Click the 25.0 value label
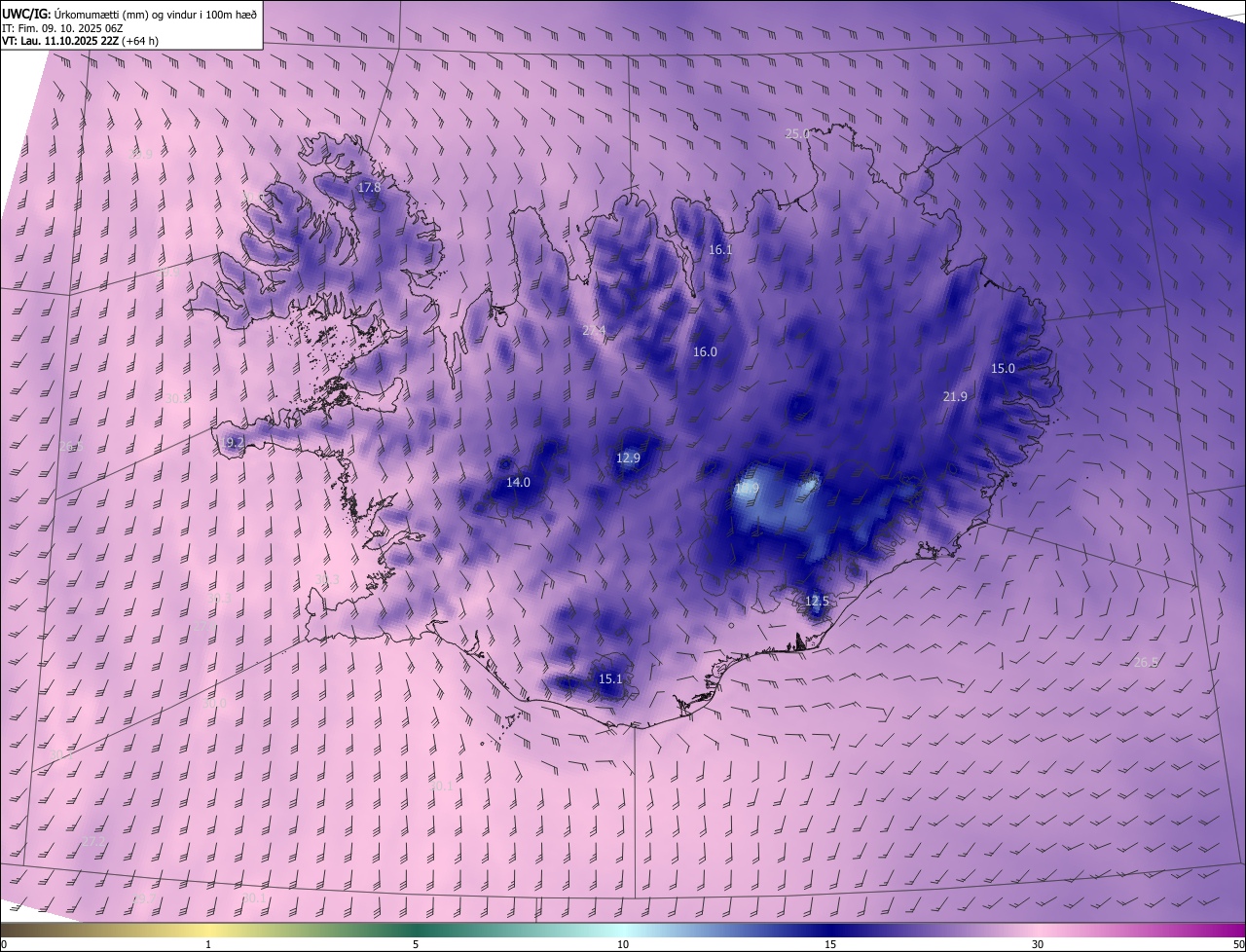Image resolution: width=1246 pixels, height=952 pixels. tap(797, 133)
